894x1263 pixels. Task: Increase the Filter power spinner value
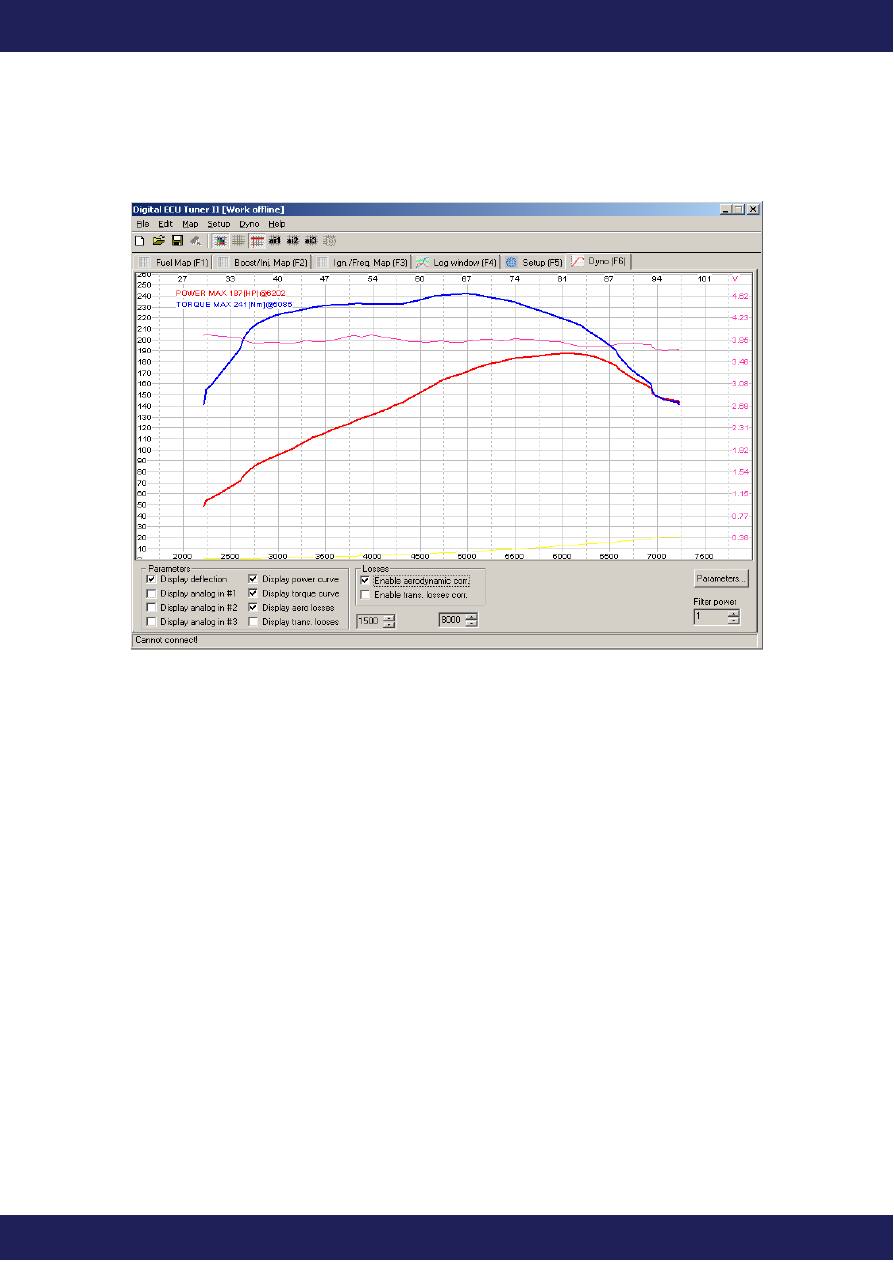point(733,613)
